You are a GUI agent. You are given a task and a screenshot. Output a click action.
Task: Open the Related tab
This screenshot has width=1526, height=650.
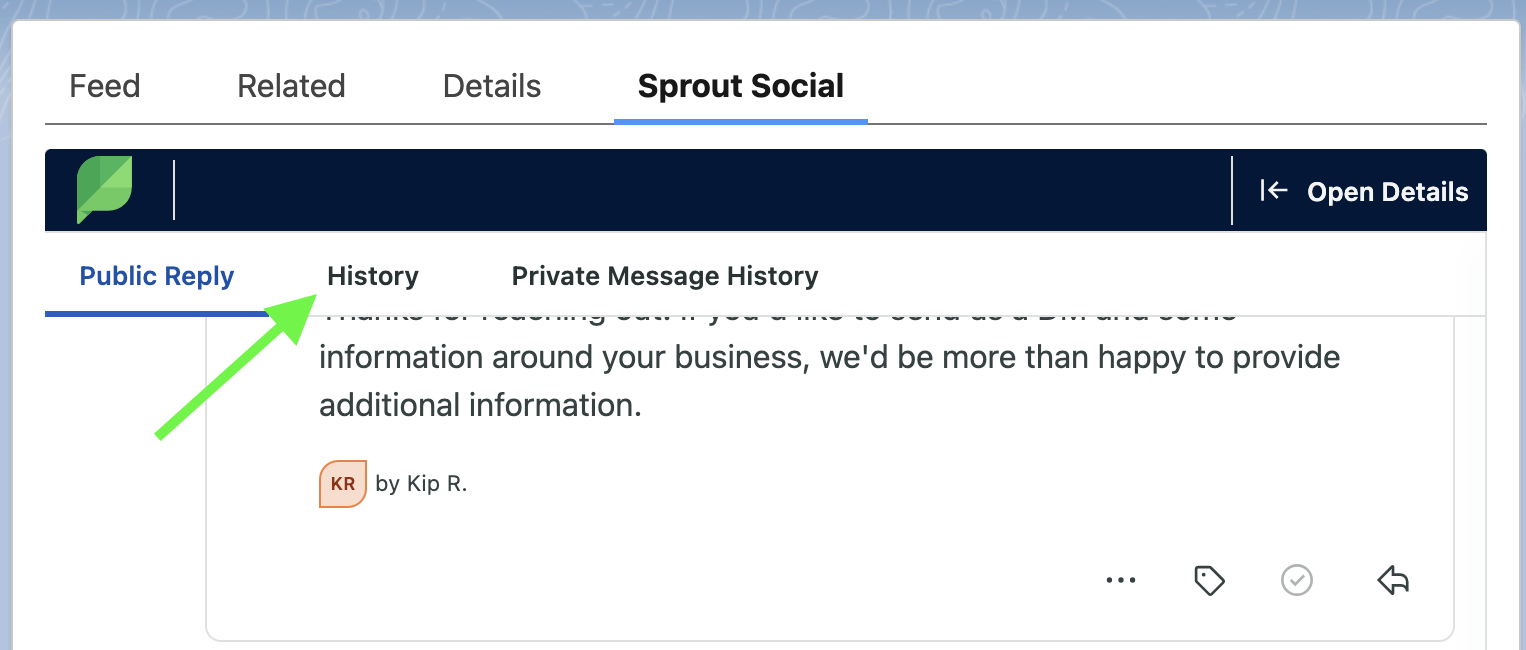click(291, 86)
